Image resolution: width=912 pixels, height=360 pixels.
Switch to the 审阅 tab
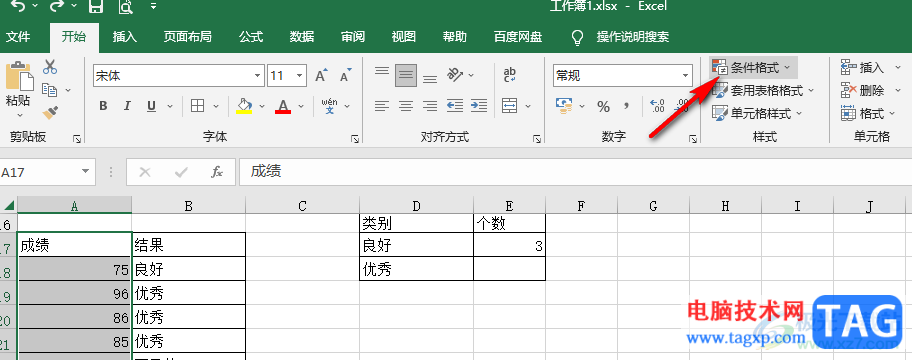click(x=353, y=37)
